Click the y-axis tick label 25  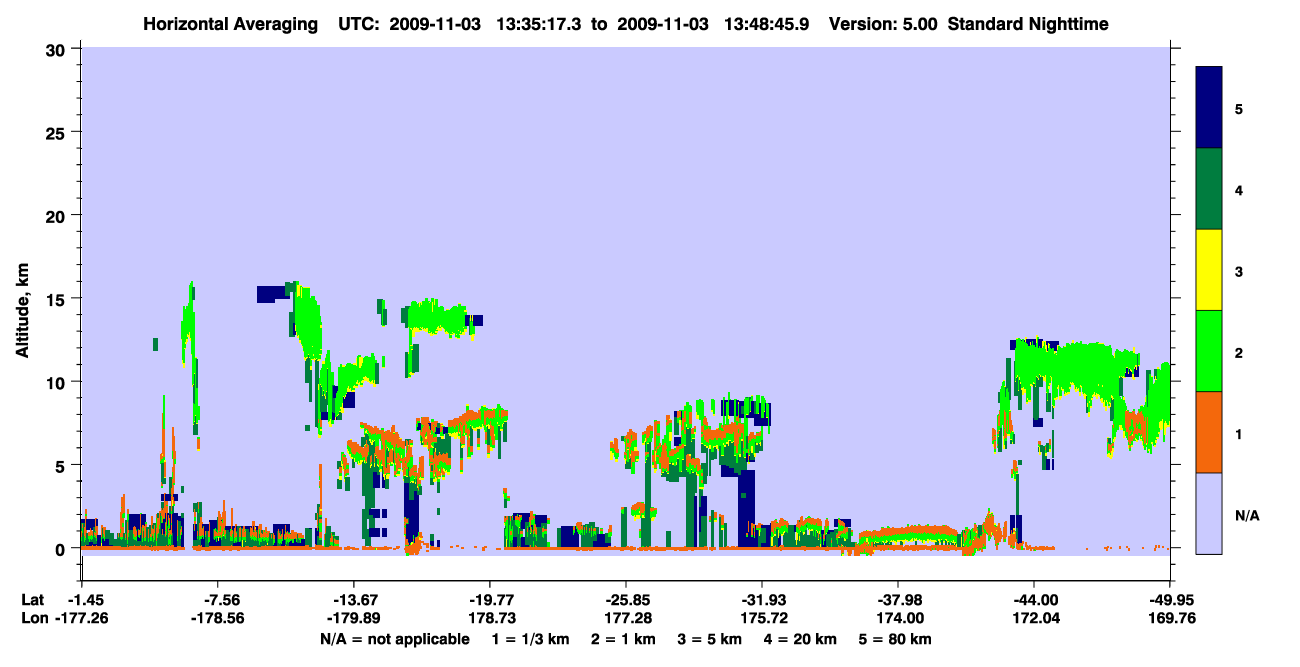point(58,132)
